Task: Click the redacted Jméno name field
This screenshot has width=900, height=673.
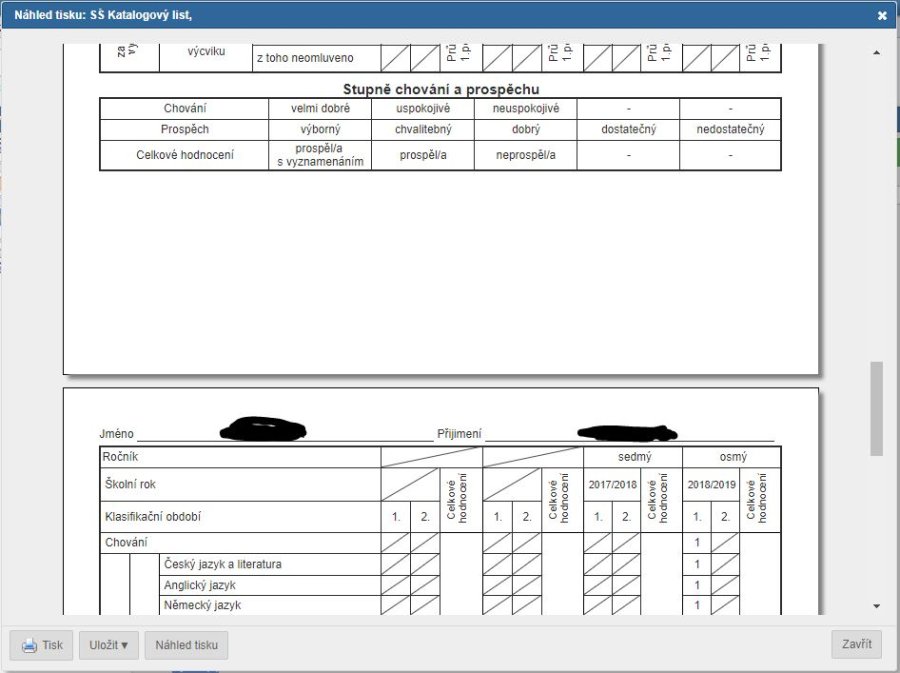Action: point(265,431)
